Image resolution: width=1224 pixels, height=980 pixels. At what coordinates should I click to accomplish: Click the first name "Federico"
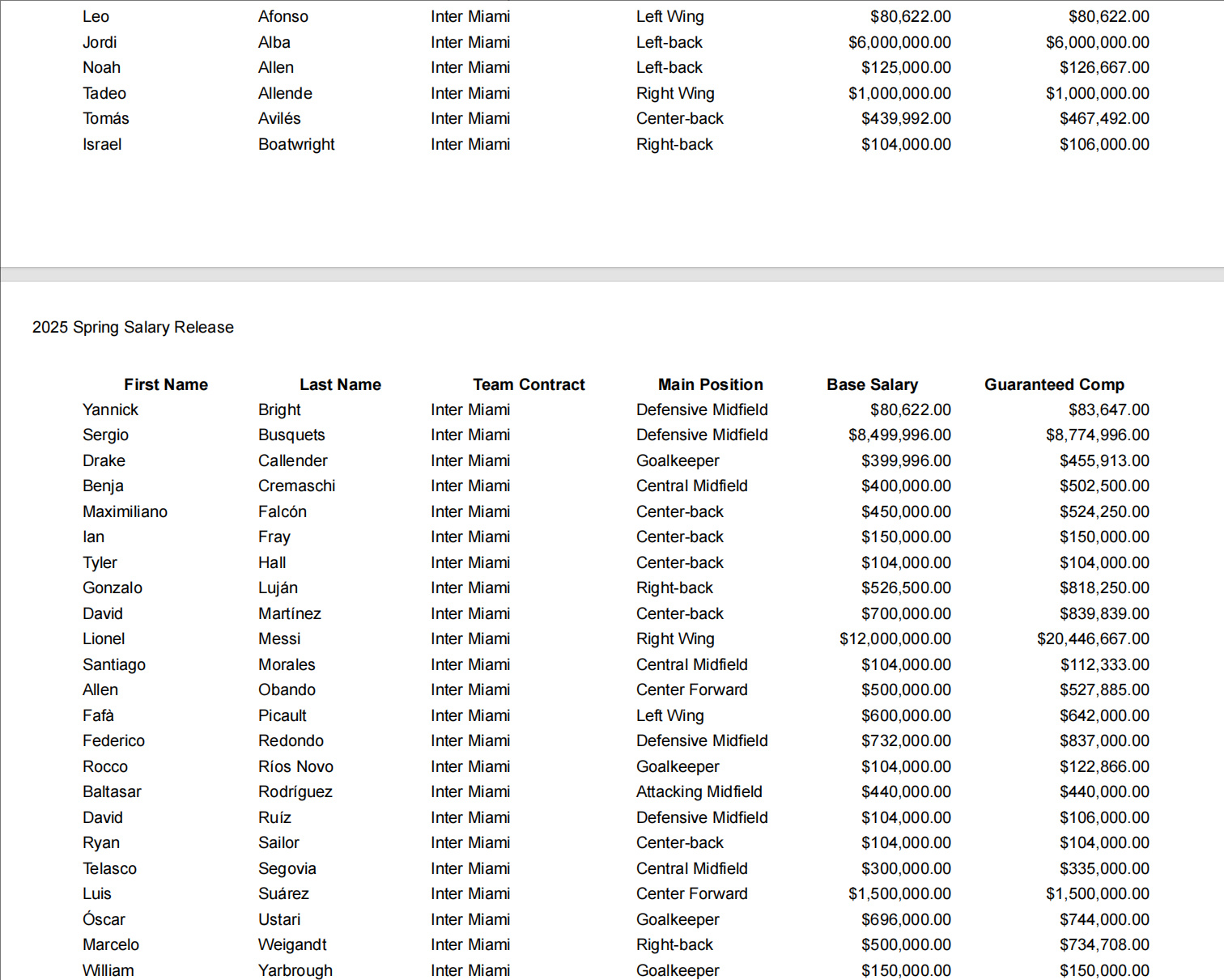113,740
